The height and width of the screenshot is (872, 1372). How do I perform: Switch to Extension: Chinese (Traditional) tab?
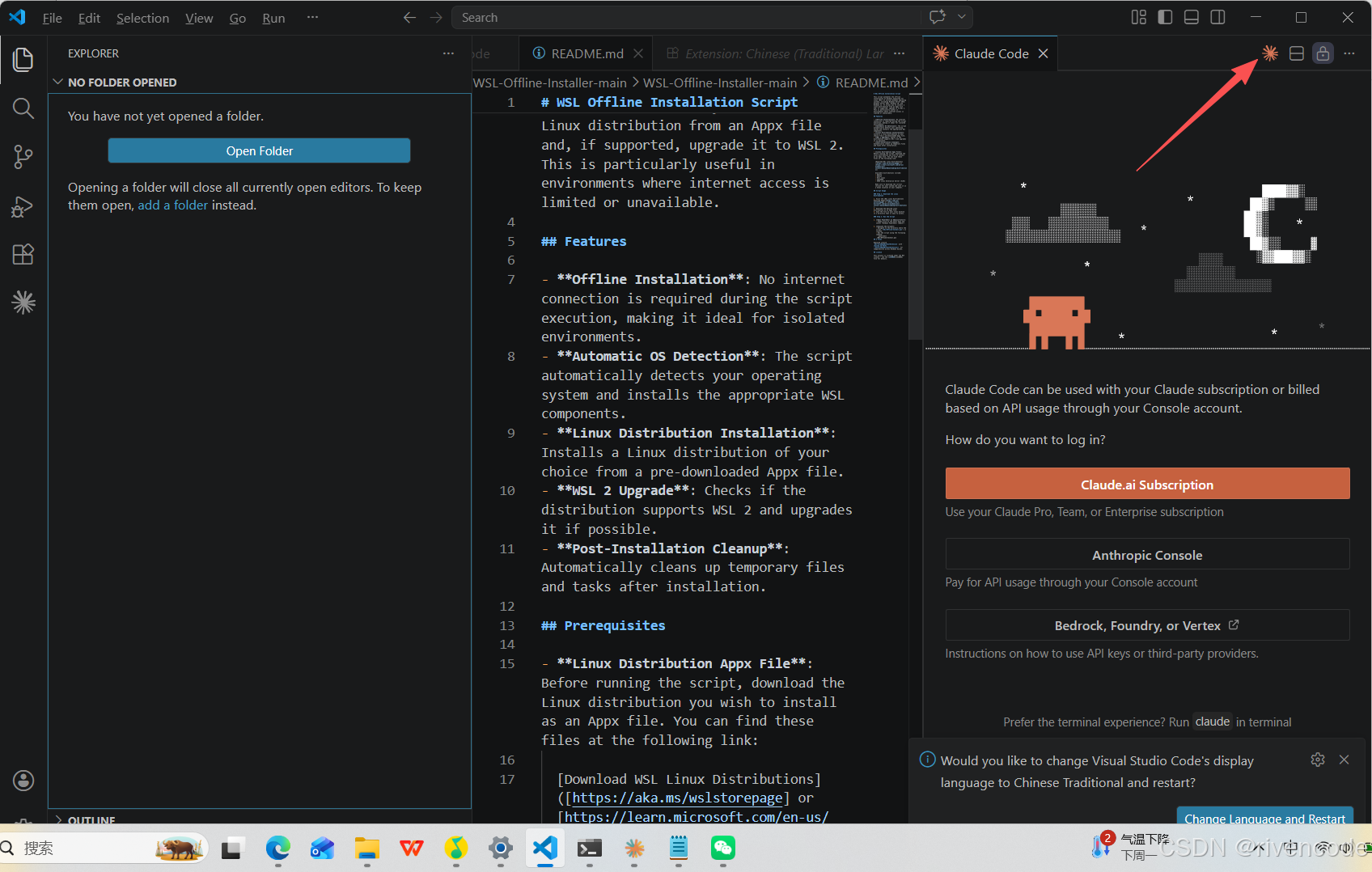775,53
